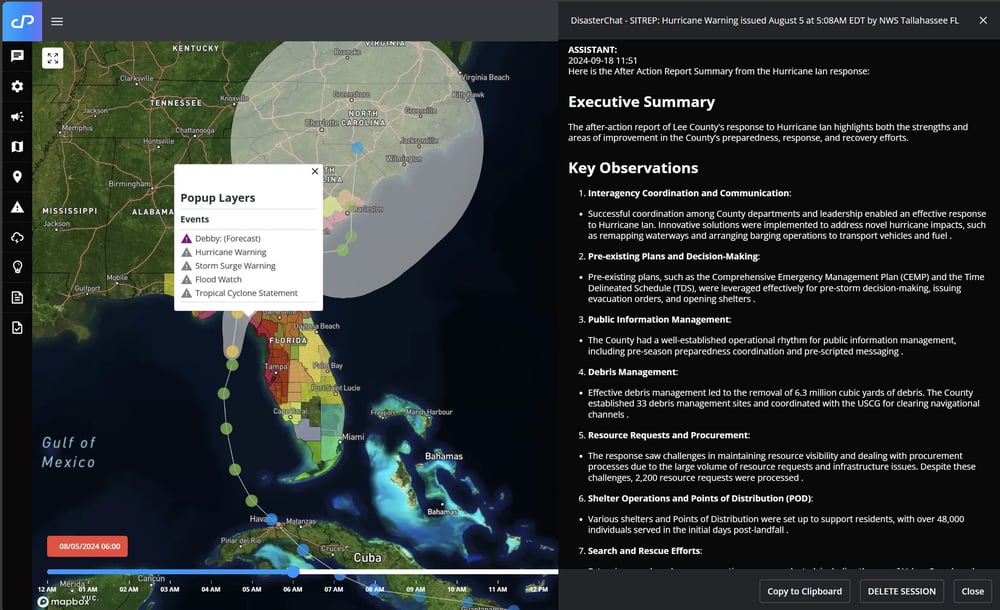The image size is (1000, 610).
Task: Click the megaphone announcements icon
Action: [x=17, y=116]
